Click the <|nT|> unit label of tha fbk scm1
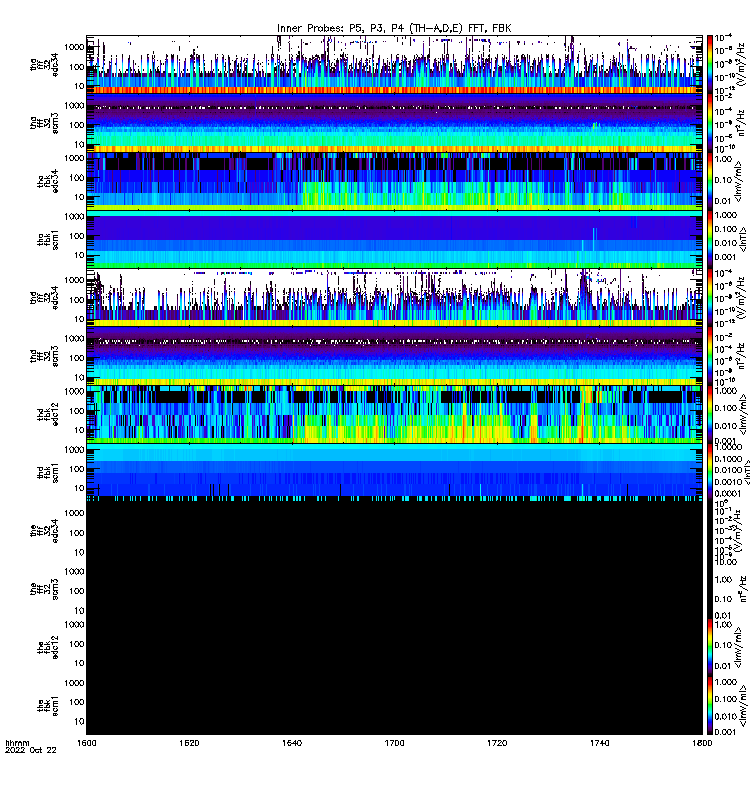This screenshot has width=750, height=800. point(744,240)
